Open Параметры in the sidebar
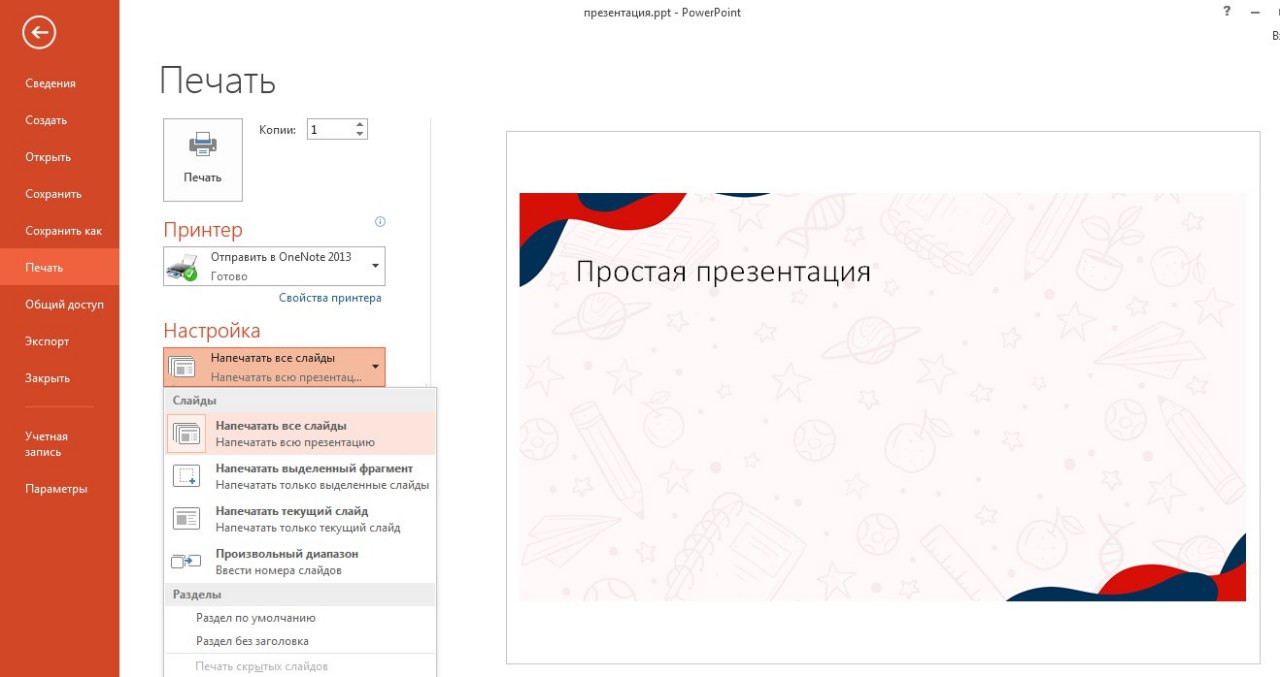This screenshot has width=1280, height=677. point(56,489)
